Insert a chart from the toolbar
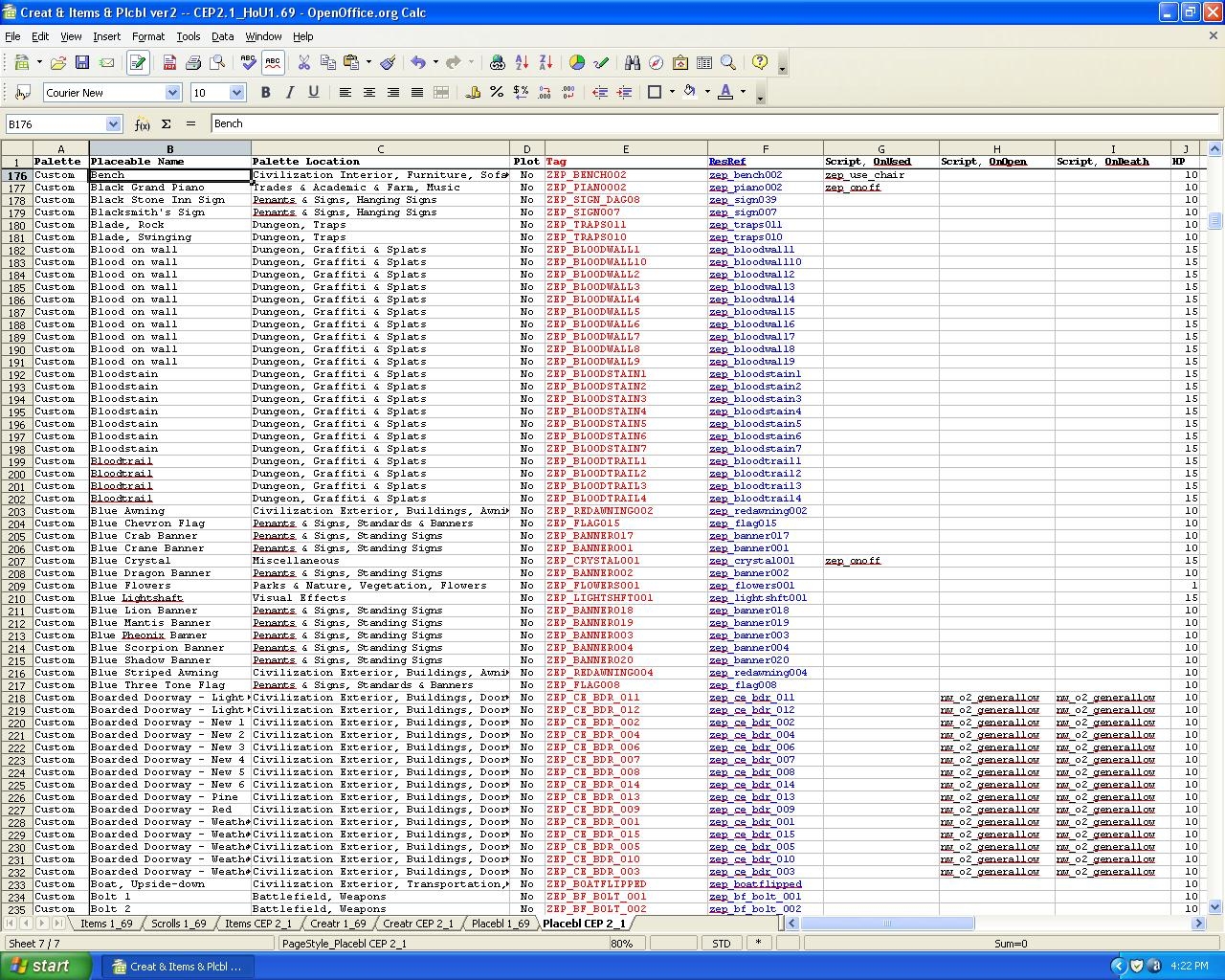This screenshot has width=1225, height=980. click(x=577, y=63)
